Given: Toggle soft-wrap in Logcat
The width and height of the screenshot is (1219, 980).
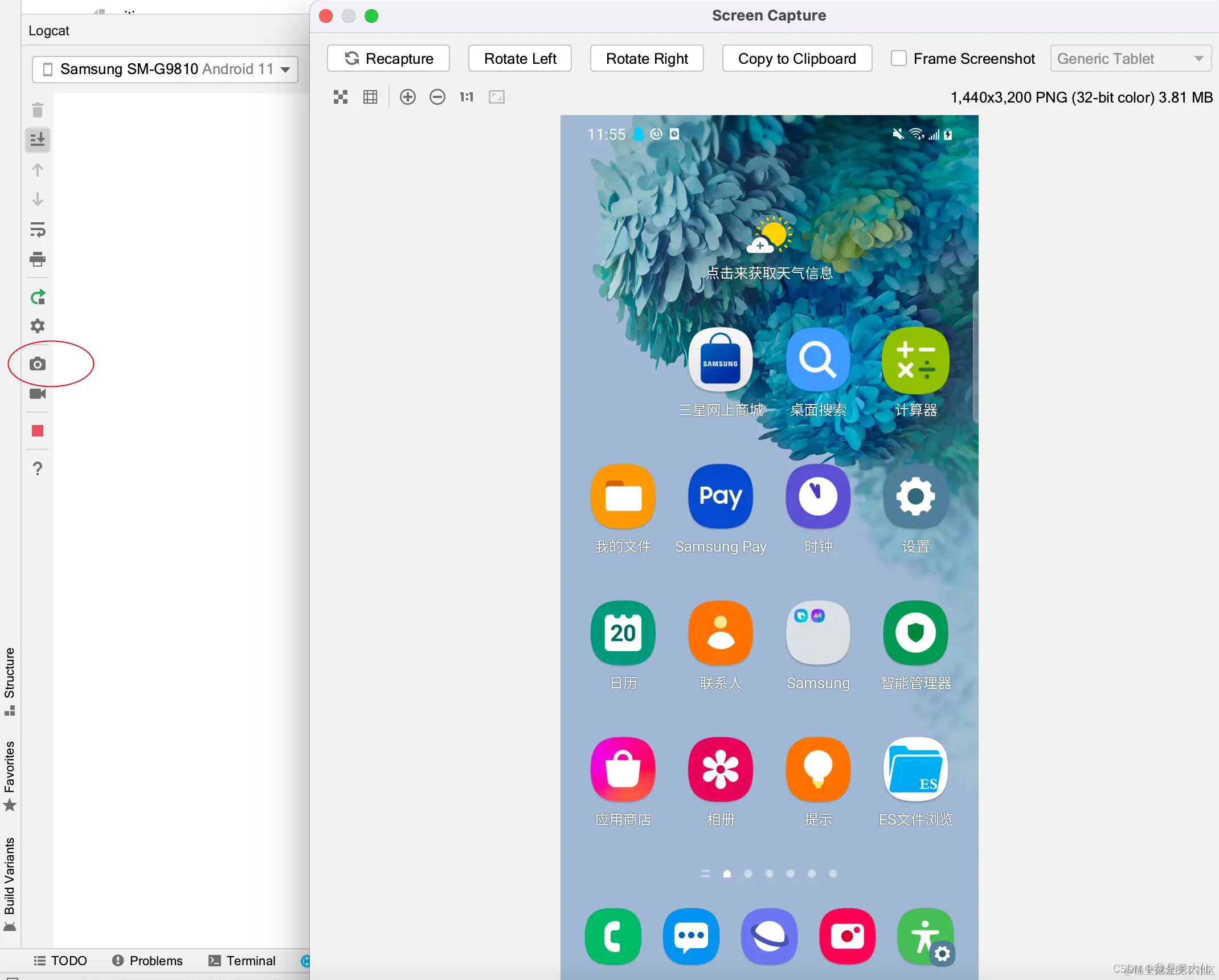Looking at the screenshot, I should pos(38,230).
